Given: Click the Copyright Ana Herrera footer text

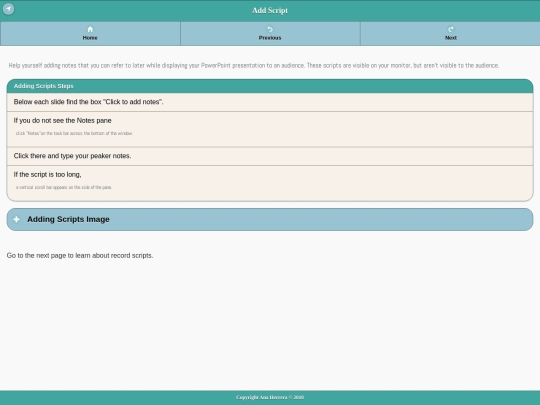Looking at the screenshot, I should [x=270, y=397].
